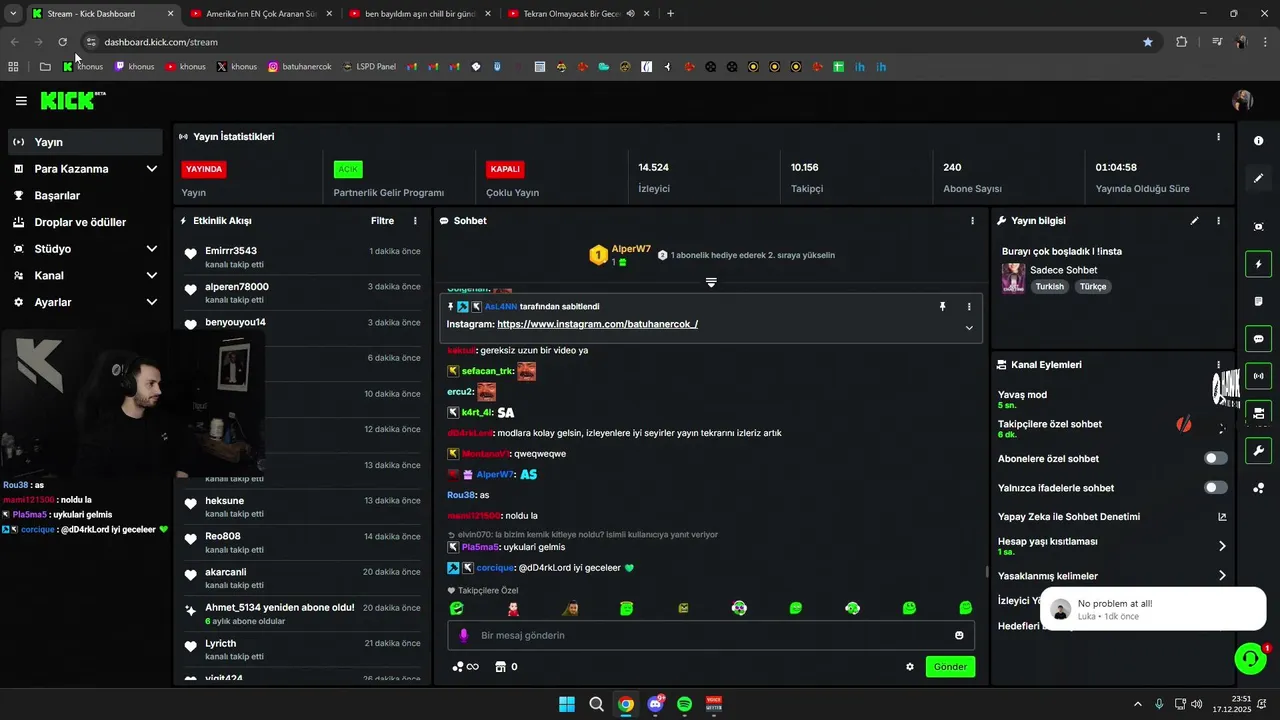This screenshot has height=720, width=1280.
Task: Open the LSPD Panel bookmark
Action: 368,67
